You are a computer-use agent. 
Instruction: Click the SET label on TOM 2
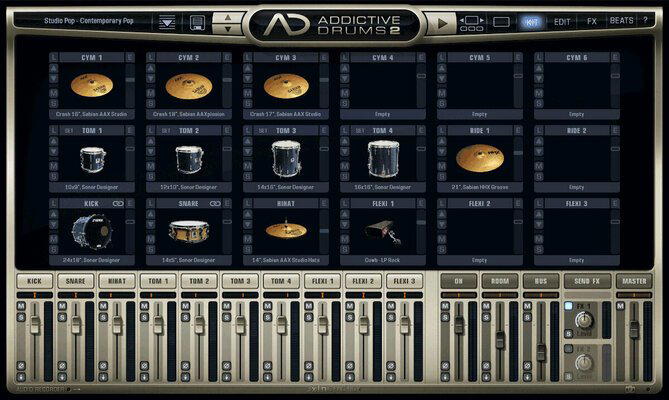166,131
